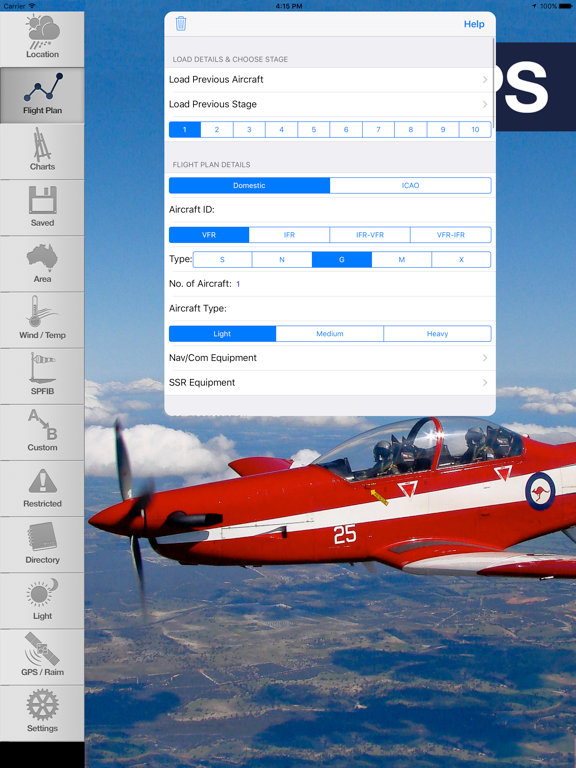Tap the Aircraft Type input field

(330, 309)
